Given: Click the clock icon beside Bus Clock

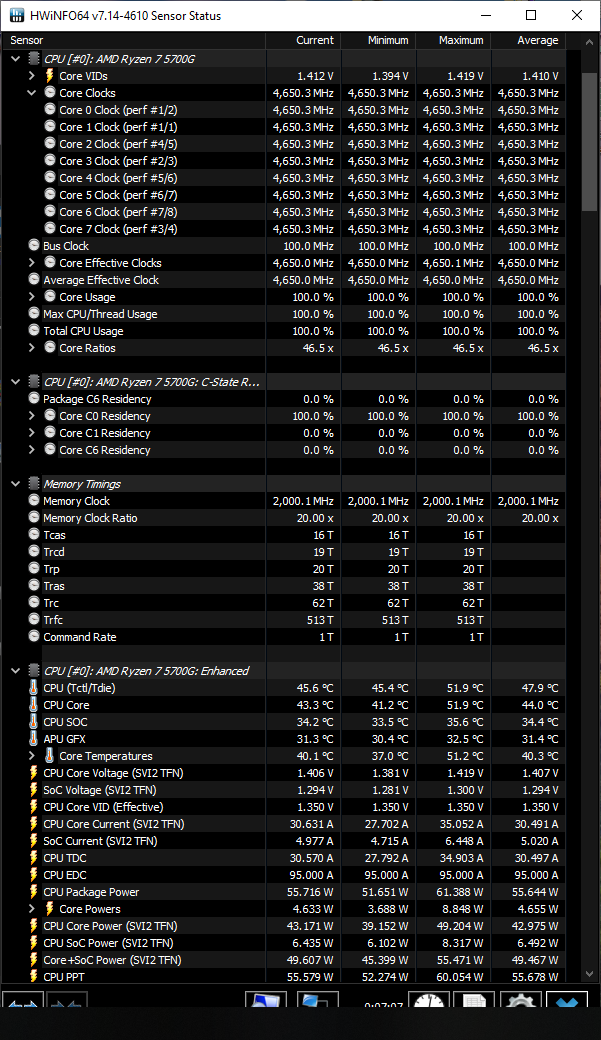Looking at the screenshot, I should [x=34, y=246].
